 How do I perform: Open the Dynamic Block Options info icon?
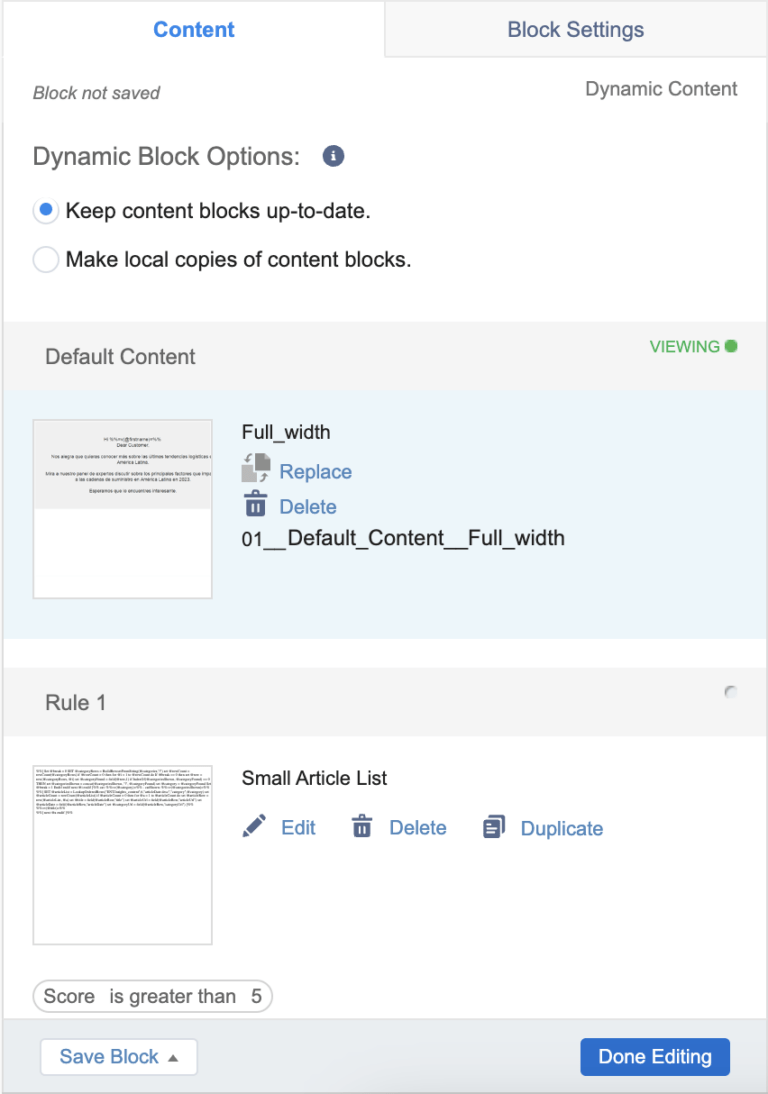click(x=333, y=156)
